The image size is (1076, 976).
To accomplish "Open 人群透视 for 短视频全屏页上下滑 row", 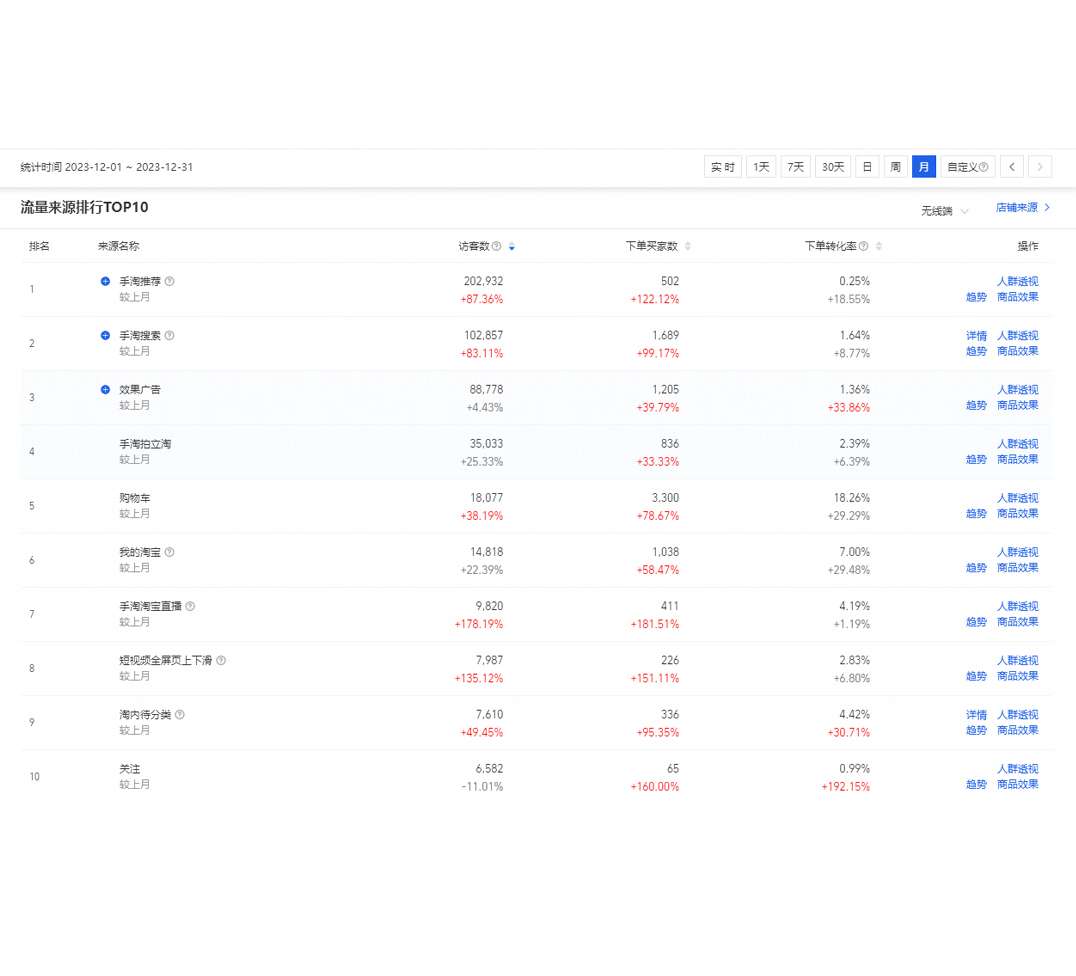I will 1018,661.
